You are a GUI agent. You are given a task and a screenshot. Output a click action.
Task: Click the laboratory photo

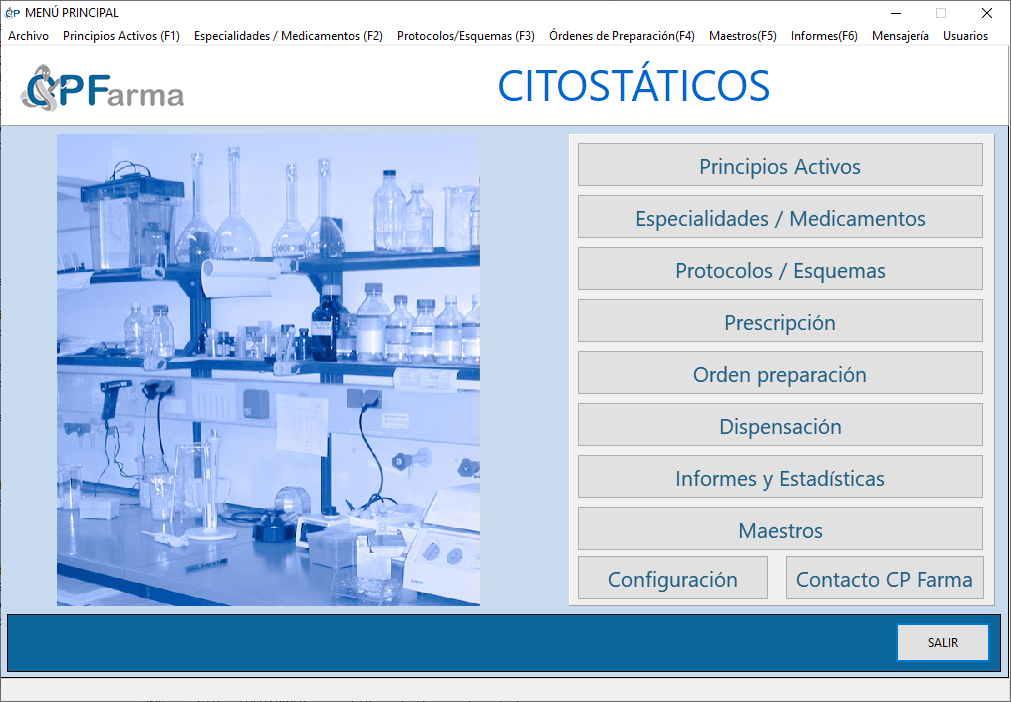pos(268,370)
